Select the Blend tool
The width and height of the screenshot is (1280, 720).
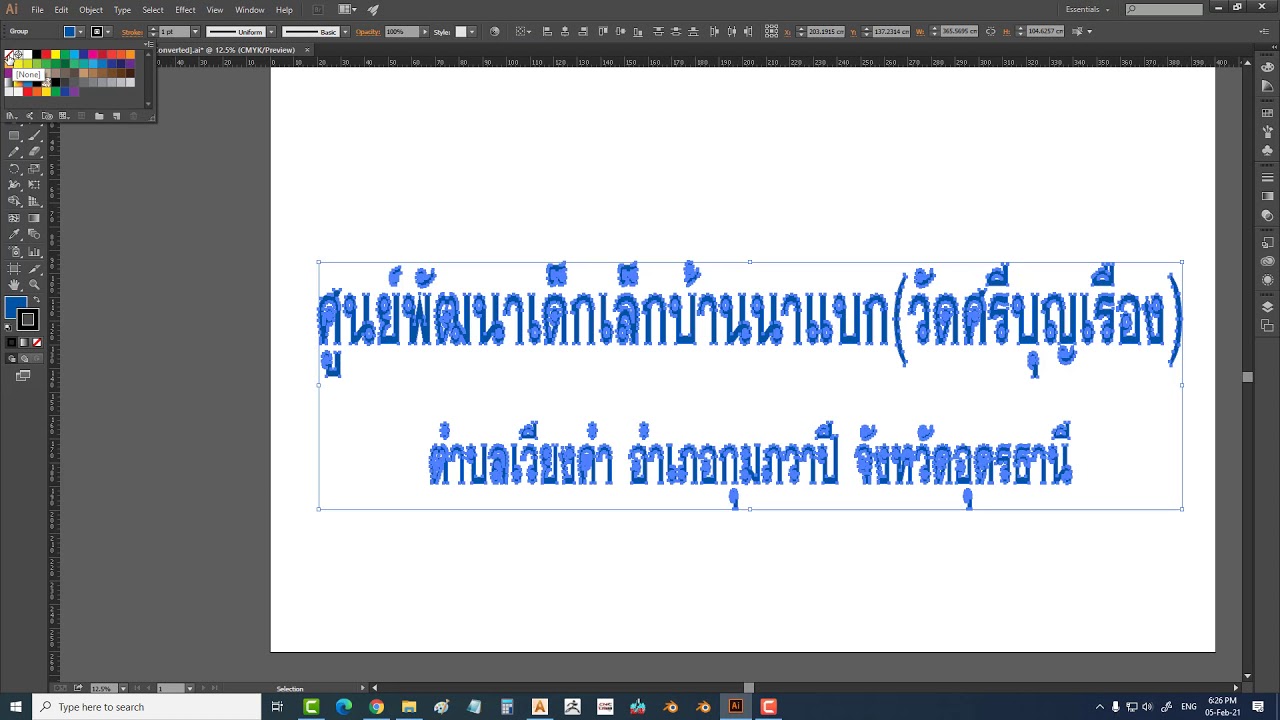34,234
